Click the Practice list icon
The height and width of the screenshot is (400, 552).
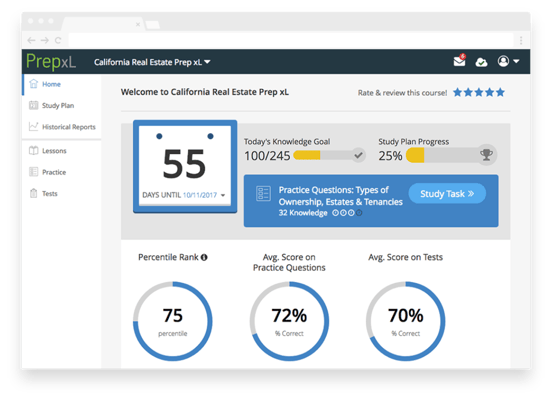[x=33, y=172]
